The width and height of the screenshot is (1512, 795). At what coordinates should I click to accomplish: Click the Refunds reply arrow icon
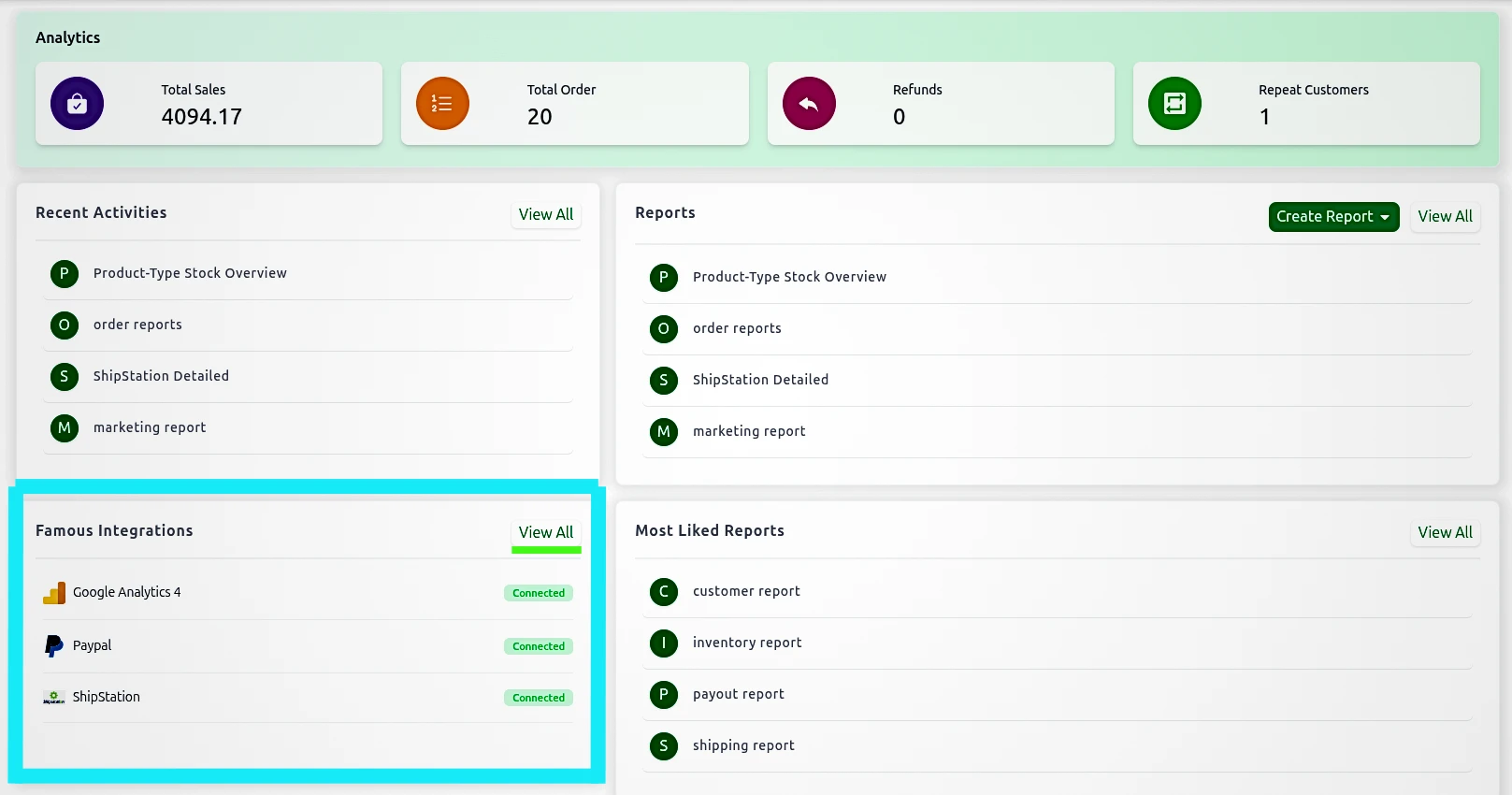[x=809, y=104]
